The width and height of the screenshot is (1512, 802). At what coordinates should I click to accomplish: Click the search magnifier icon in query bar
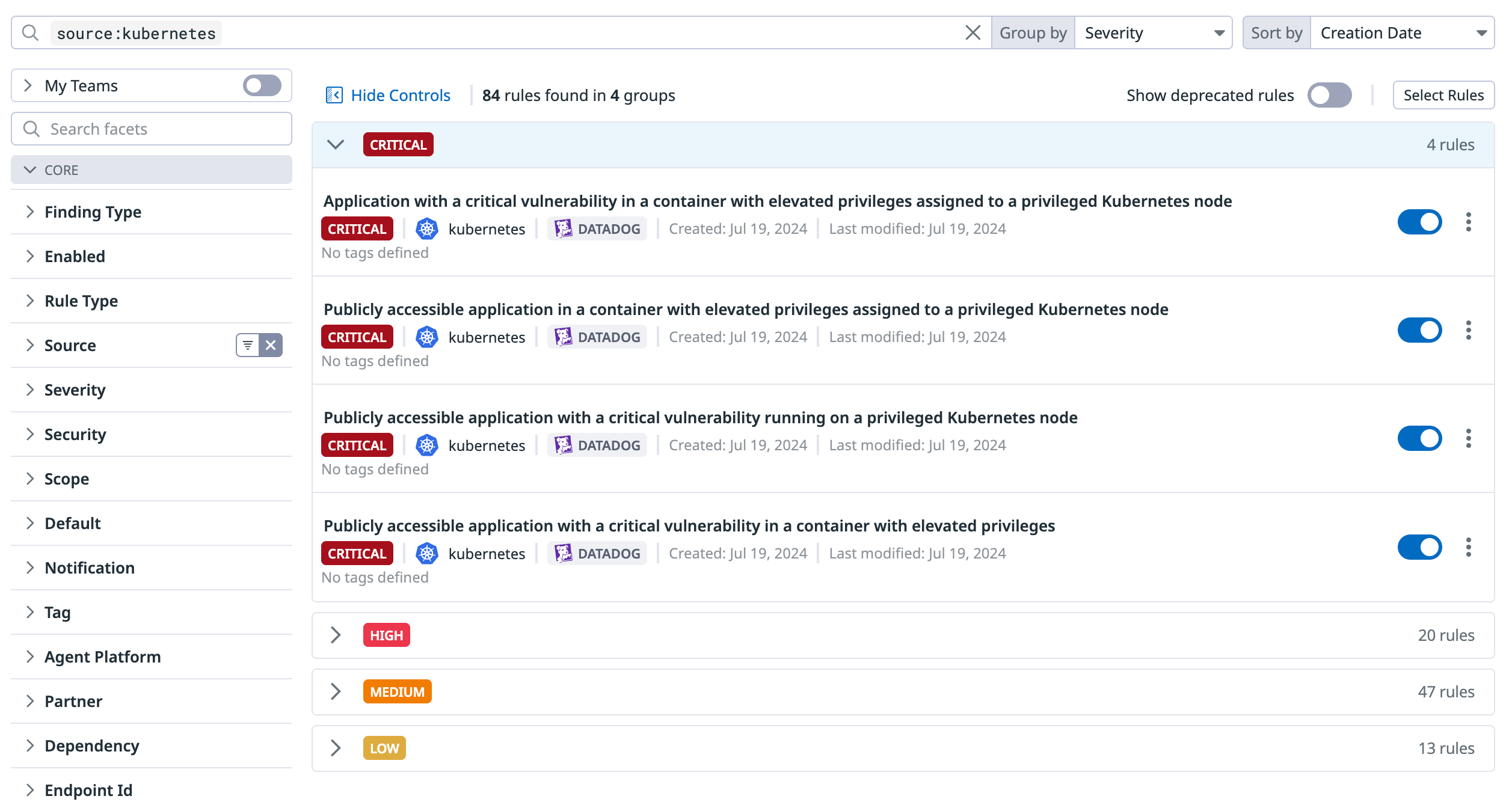[x=30, y=32]
